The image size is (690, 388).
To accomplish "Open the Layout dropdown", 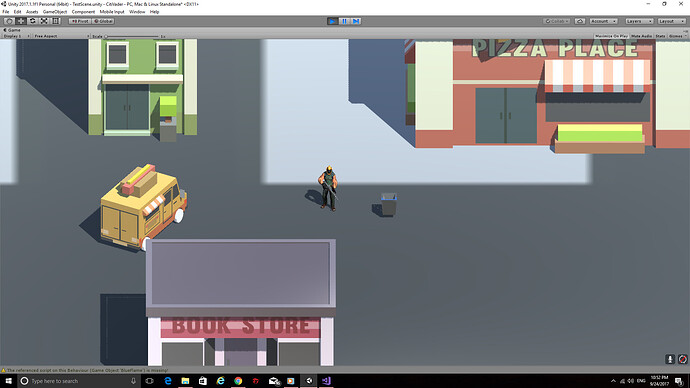I will pos(671,21).
